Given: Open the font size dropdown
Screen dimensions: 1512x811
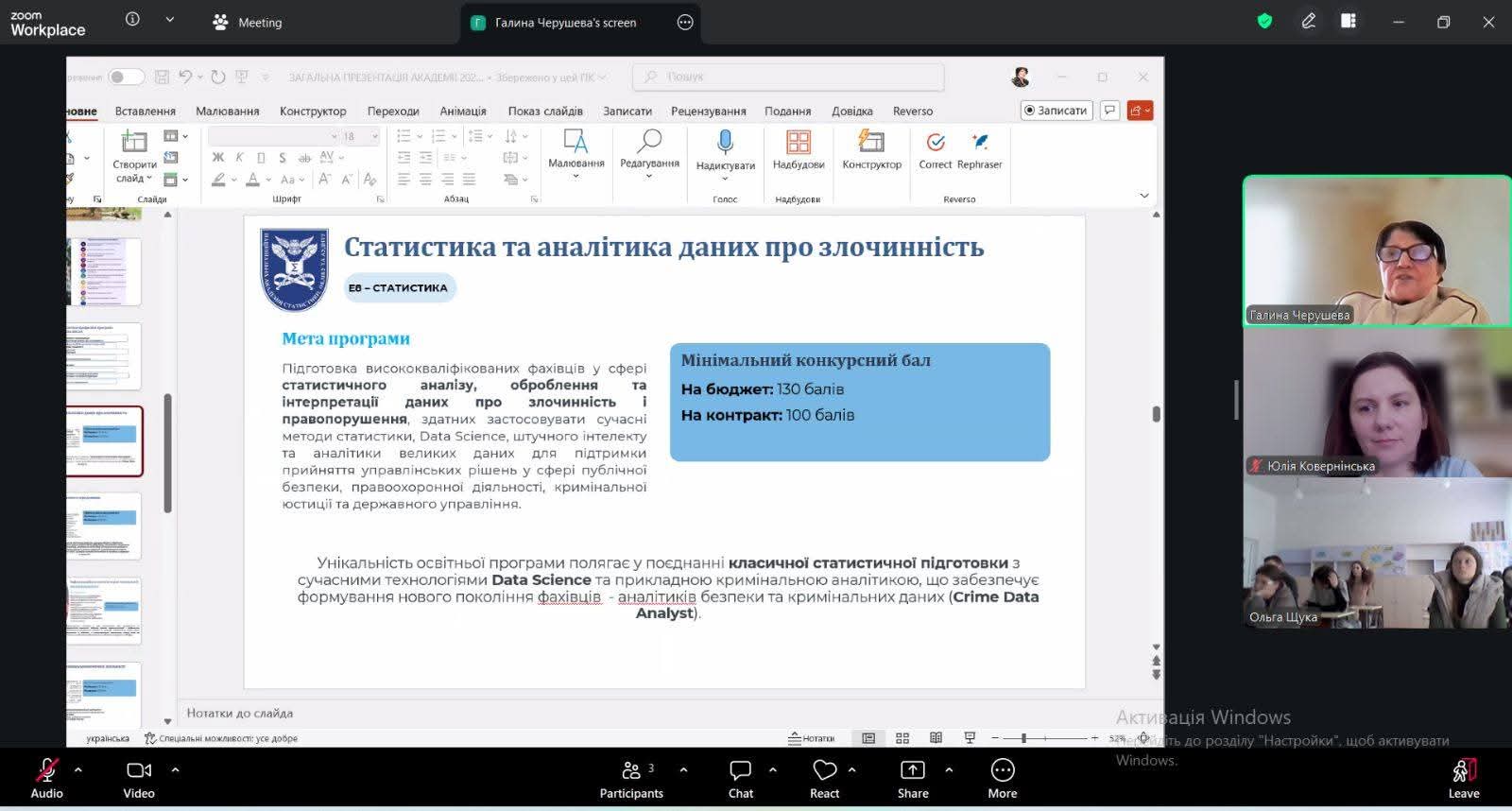Looking at the screenshot, I should [x=374, y=136].
